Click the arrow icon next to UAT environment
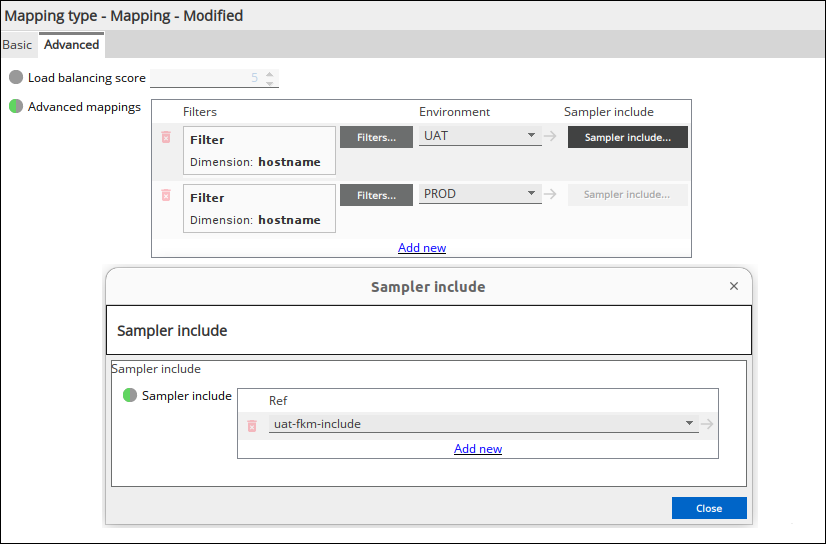This screenshot has width=826, height=544. click(550, 137)
